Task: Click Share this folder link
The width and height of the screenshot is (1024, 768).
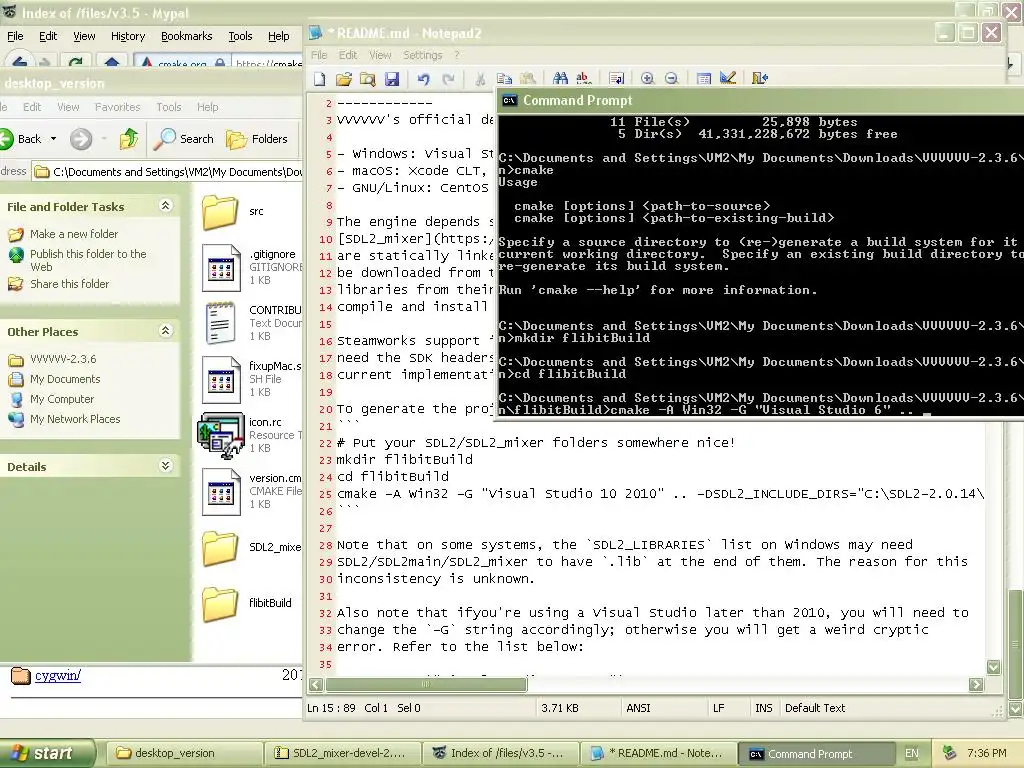Action: tap(69, 283)
